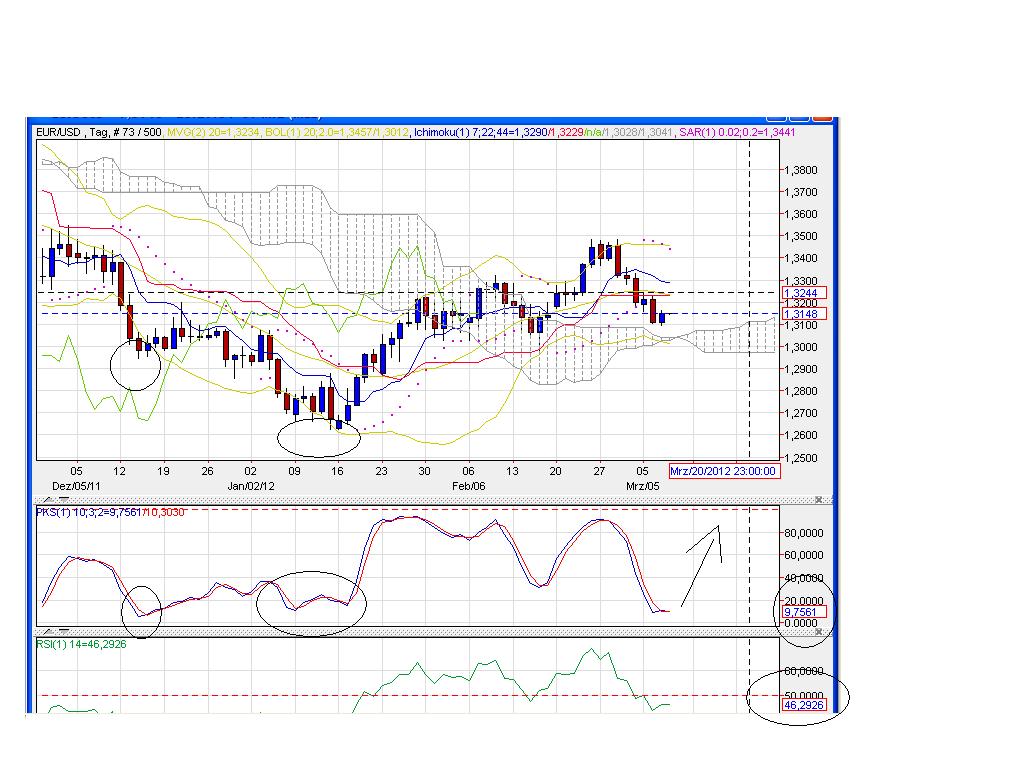Viewport: 1024px width, 768px height.
Task: Click the Jan/02/12 date axis label
Action: point(251,487)
